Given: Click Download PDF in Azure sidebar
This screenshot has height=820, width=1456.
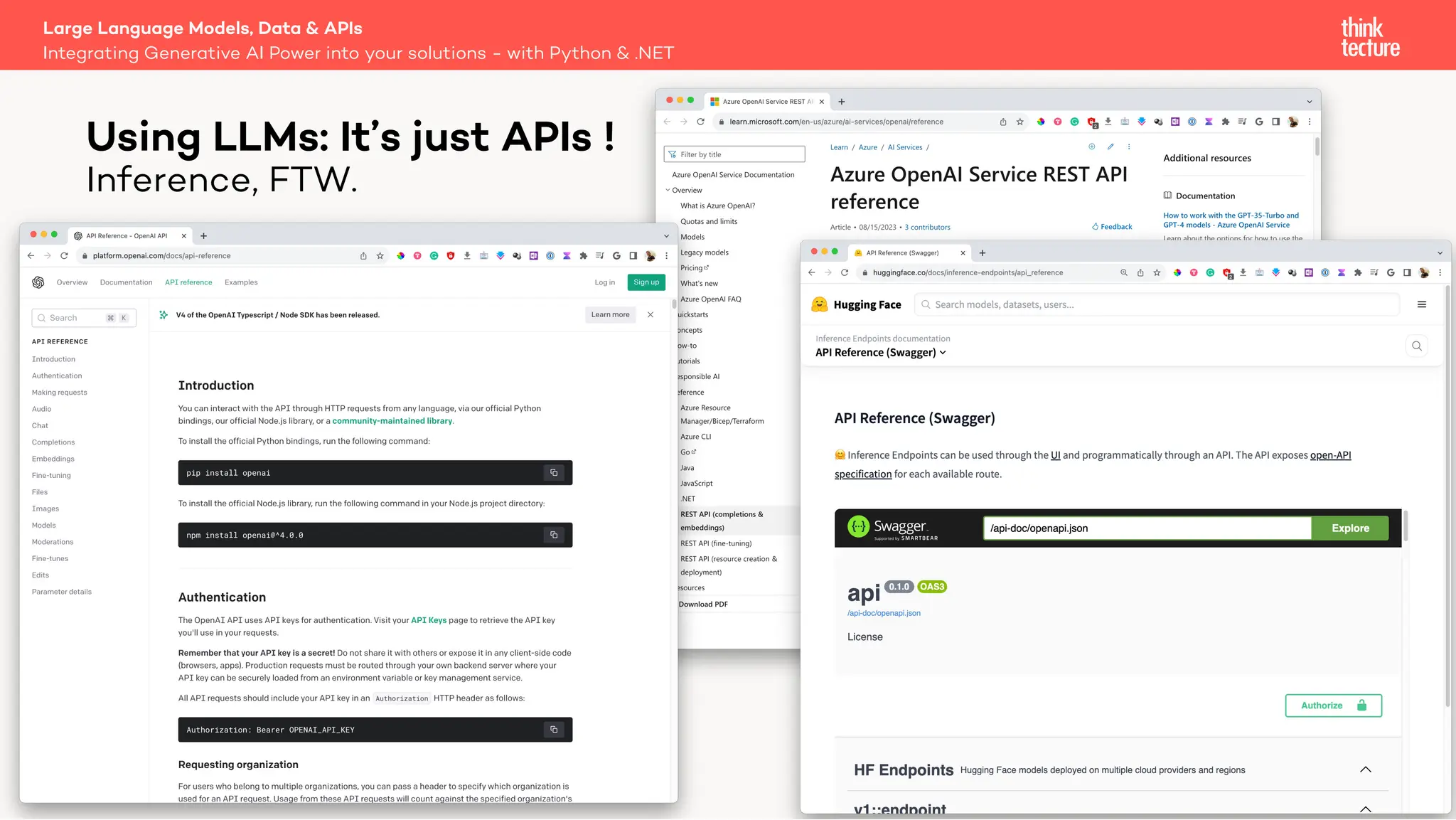Looking at the screenshot, I should [703, 605].
